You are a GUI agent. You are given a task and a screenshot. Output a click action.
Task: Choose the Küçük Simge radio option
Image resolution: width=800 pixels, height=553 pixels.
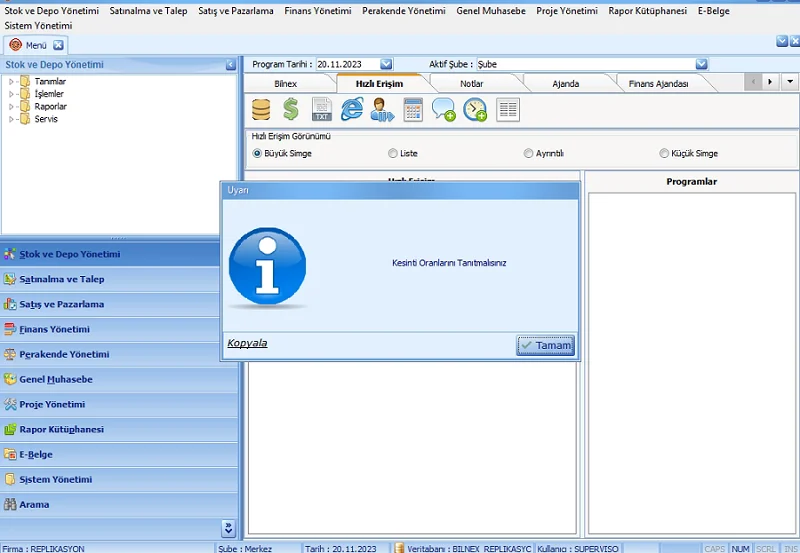664,154
